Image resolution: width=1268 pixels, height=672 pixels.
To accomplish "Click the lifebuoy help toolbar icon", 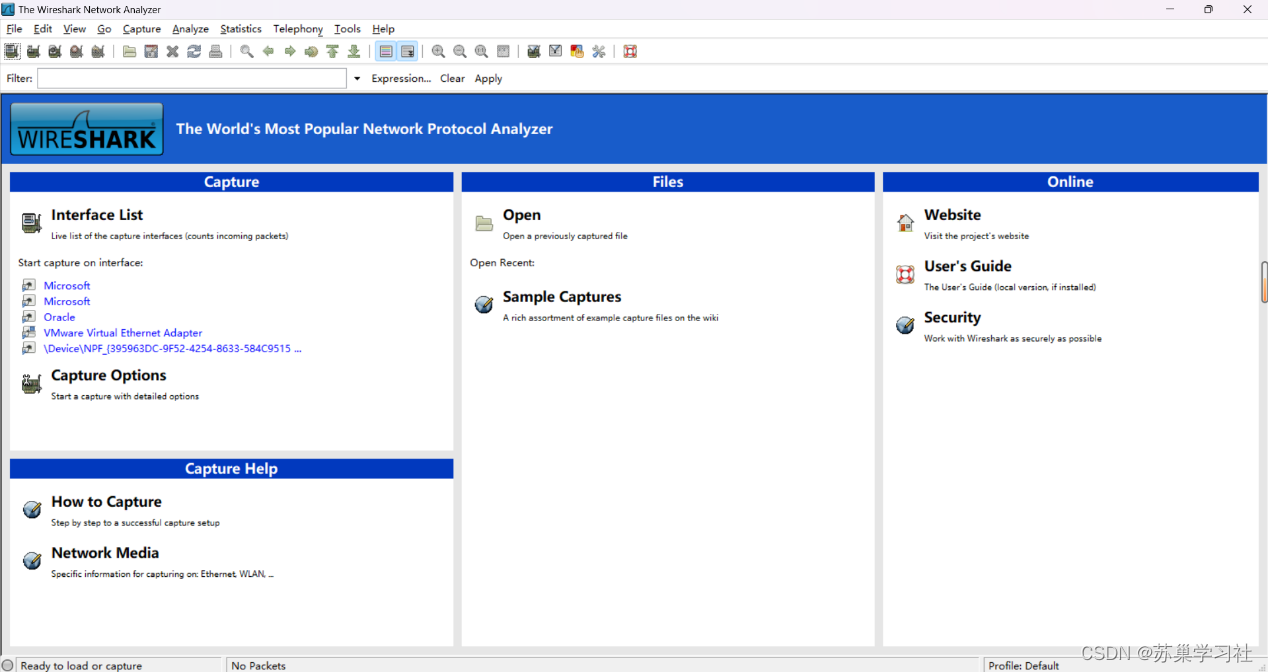I will [630, 51].
